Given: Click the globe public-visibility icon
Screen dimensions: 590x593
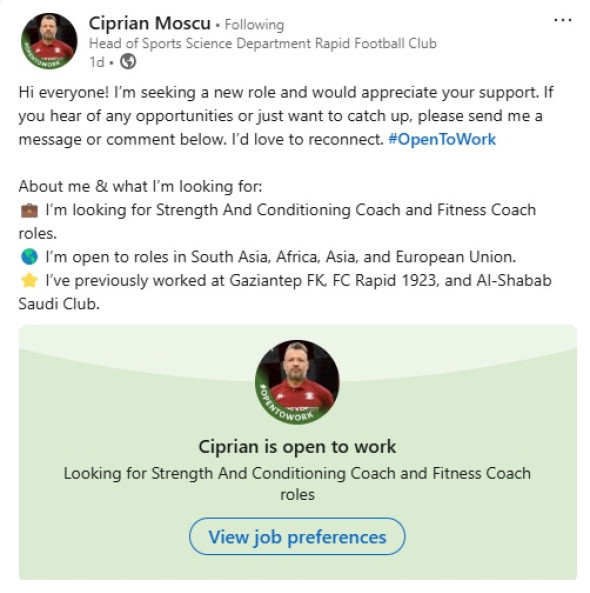Looking at the screenshot, I should [128, 61].
